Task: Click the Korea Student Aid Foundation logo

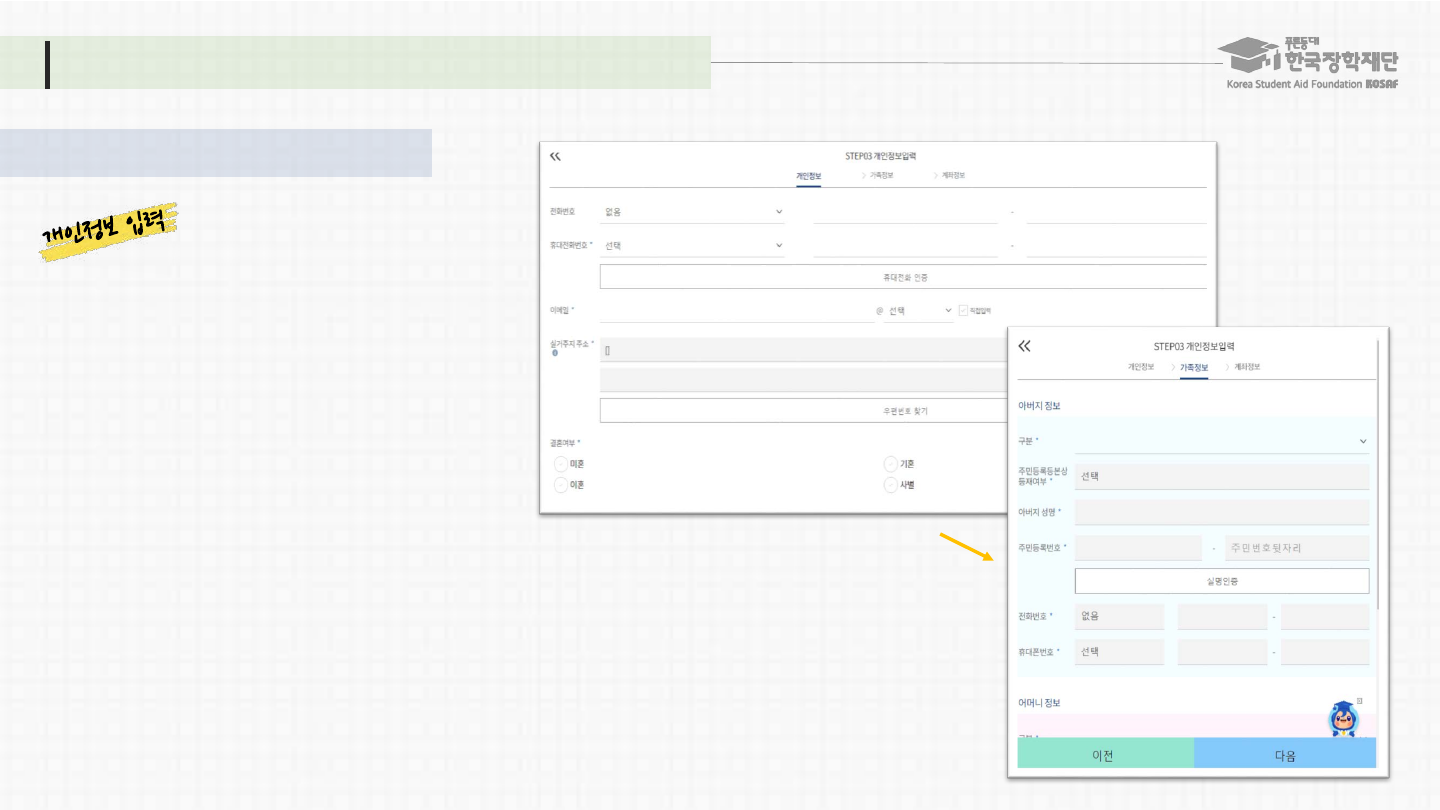Action: pos(1311,62)
